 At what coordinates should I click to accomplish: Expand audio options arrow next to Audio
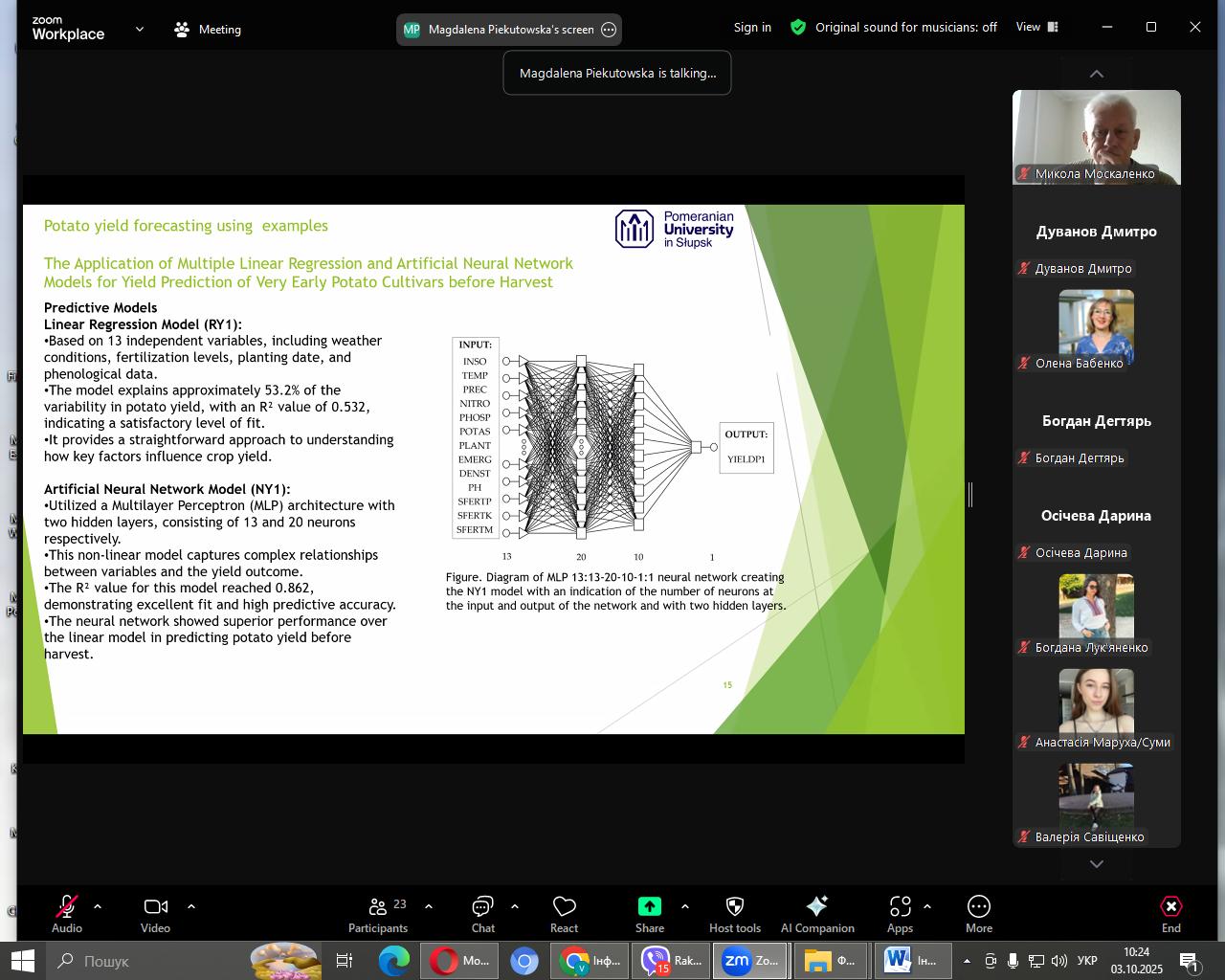point(98,906)
